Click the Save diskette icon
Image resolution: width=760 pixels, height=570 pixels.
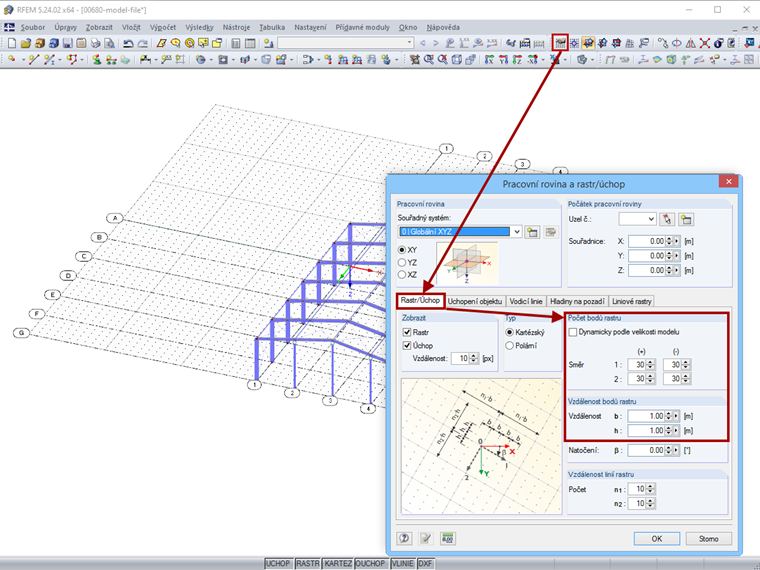tap(67, 43)
